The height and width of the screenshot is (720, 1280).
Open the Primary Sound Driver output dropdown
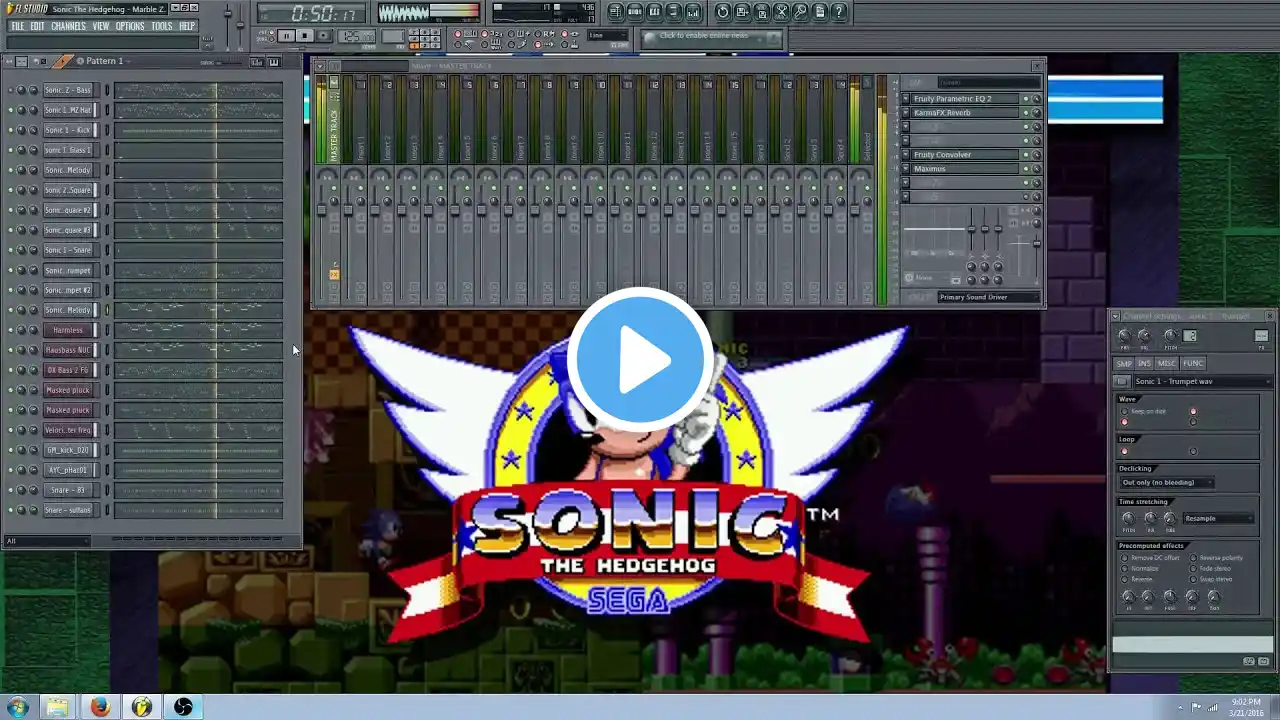coord(987,297)
